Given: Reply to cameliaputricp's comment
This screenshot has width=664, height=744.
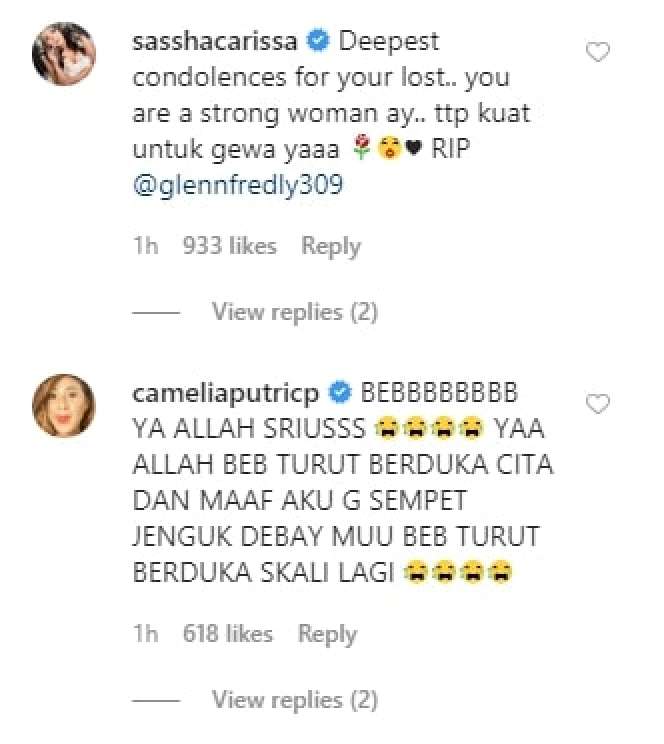Looking at the screenshot, I should (x=327, y=634).
